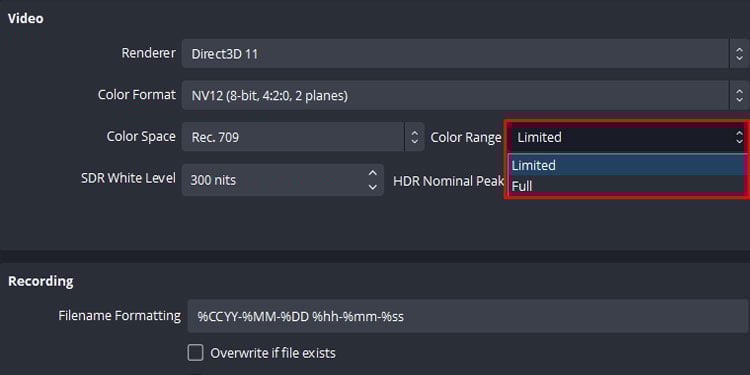Screen dimensions: 750x375
Task: Increase SDR White Level with up arrow
Action: 373,173
